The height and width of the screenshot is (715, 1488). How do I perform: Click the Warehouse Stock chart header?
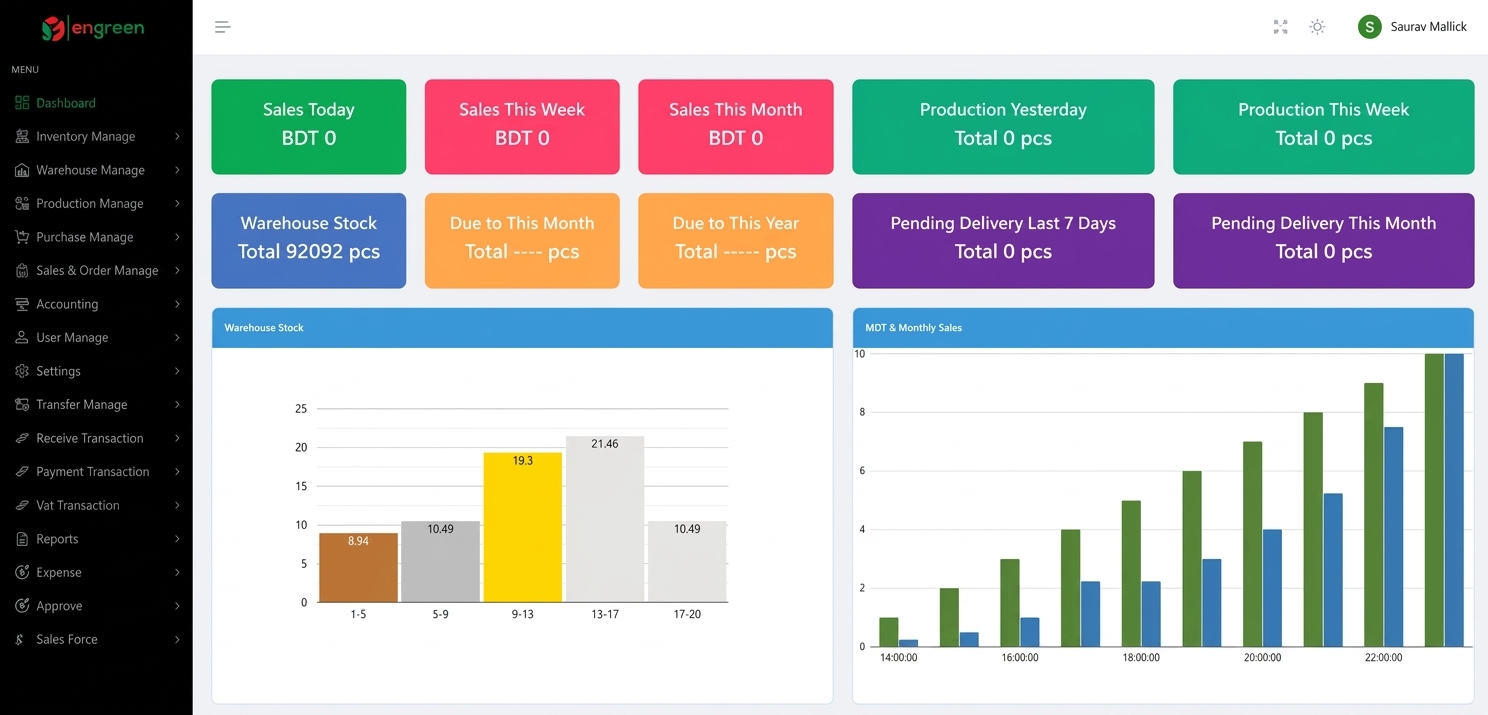click(x=522, y=328)
